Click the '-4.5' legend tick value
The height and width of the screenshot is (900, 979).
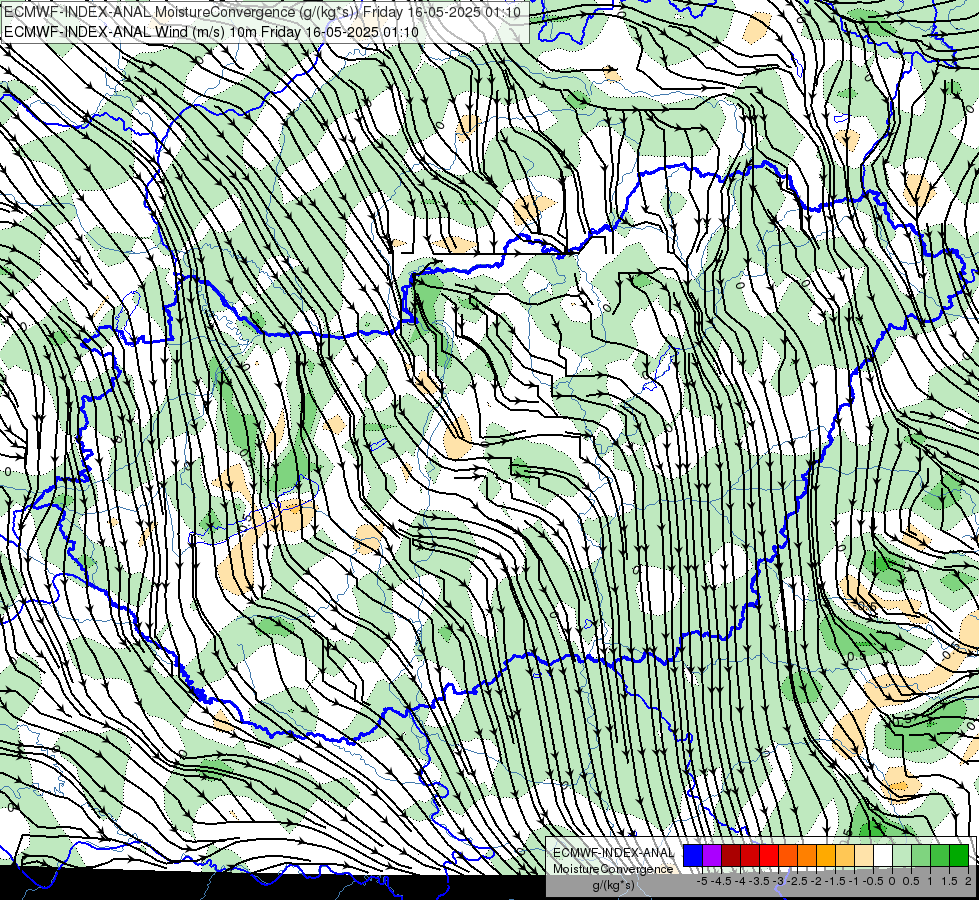pyautogui.click(x=721, y=881)
